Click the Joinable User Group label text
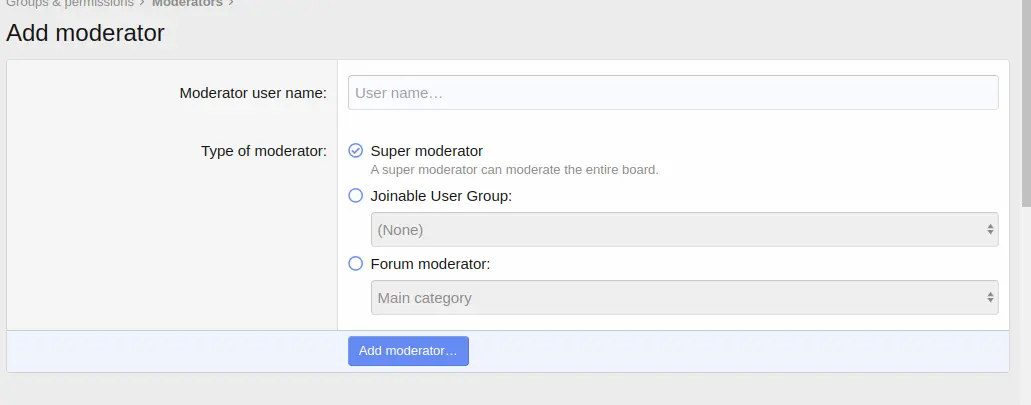Screen dimensions: 1031x405 coord(441,196)
